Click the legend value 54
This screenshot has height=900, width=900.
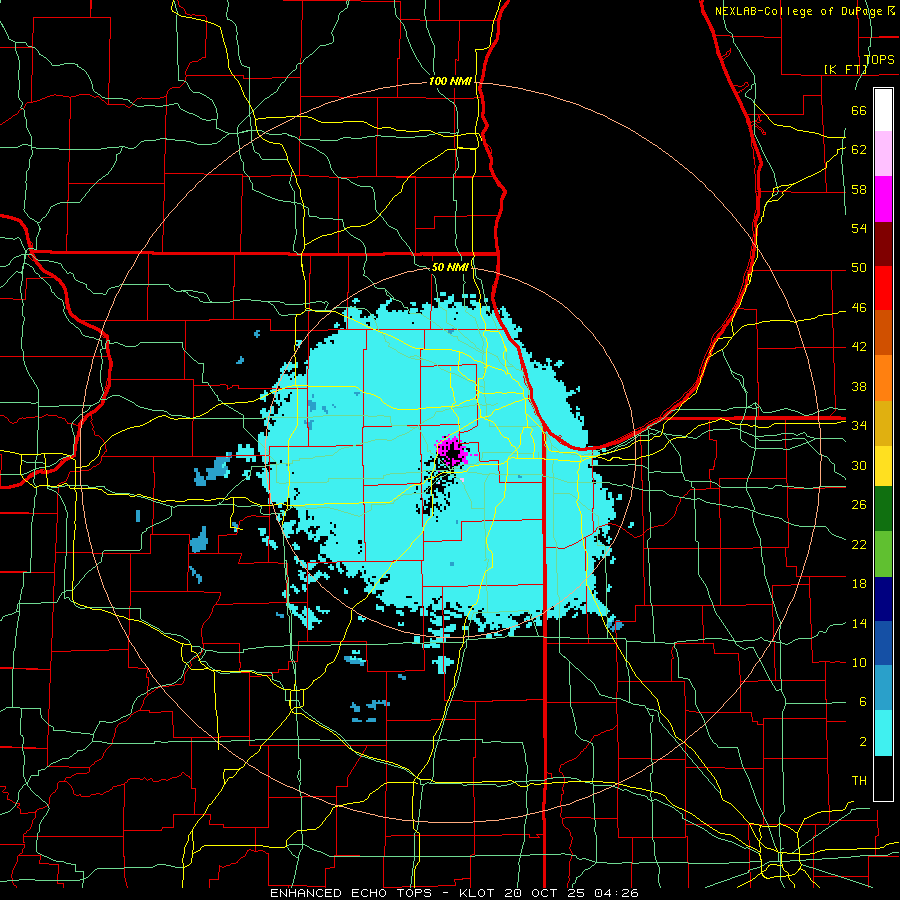[x=859, y=228]
